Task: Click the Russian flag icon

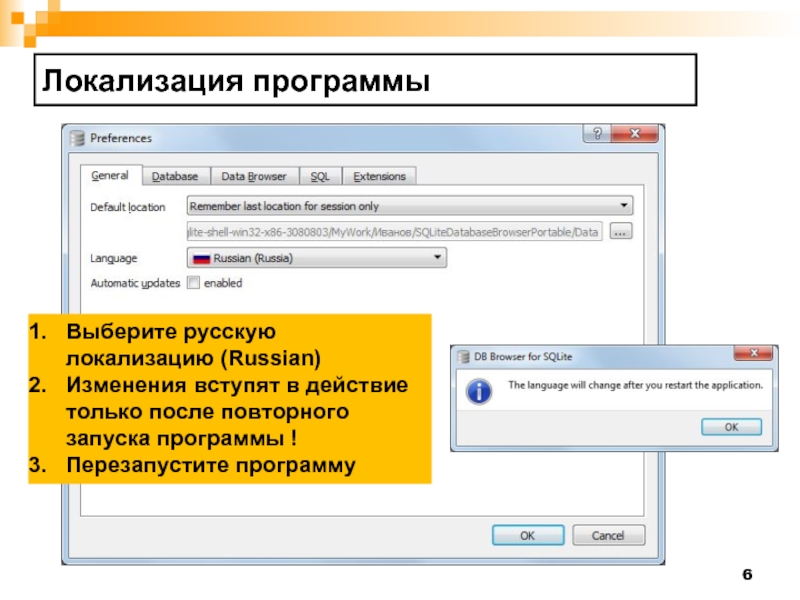Action: [x=202, y=259]
